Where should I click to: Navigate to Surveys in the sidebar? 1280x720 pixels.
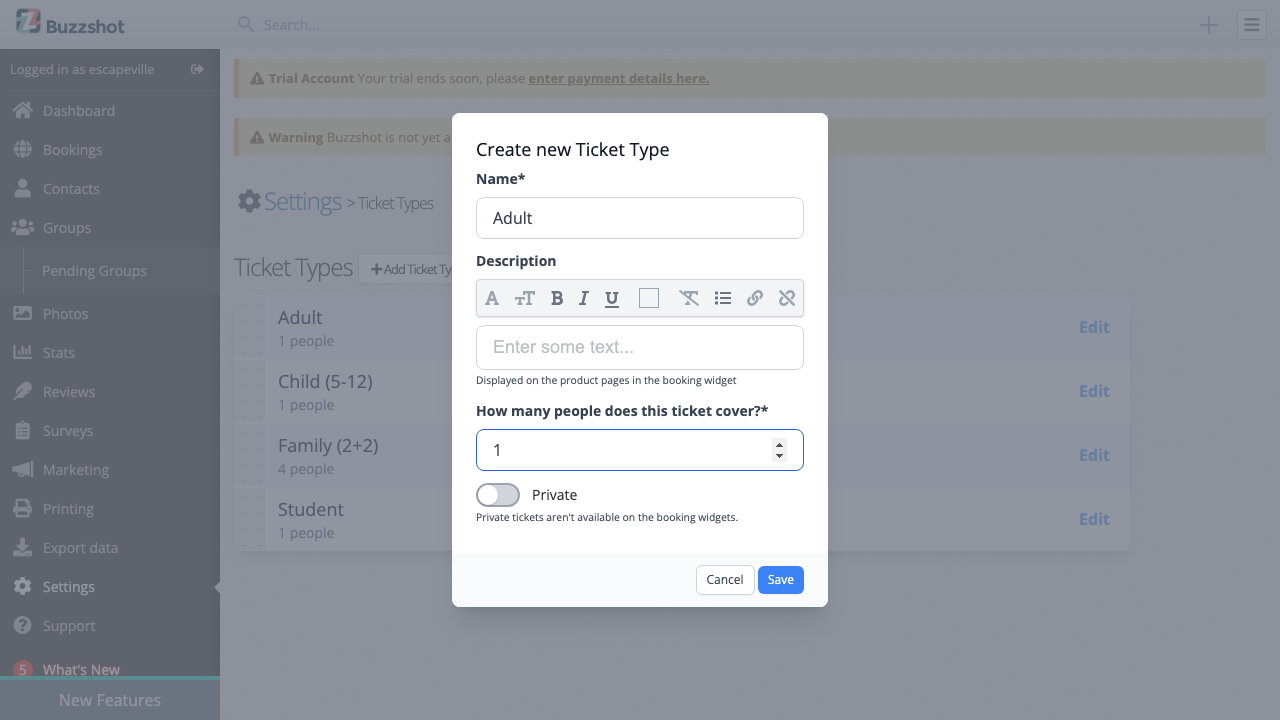pyautogui.click(x=67, y=430)
